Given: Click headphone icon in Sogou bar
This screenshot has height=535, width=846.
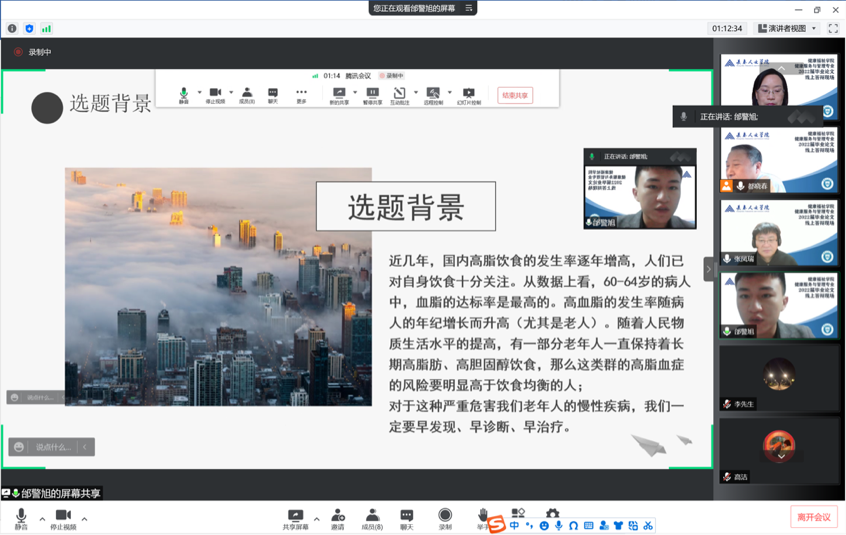Looking at the screenshot, I should pyautogui.click(x=574, y=525).
